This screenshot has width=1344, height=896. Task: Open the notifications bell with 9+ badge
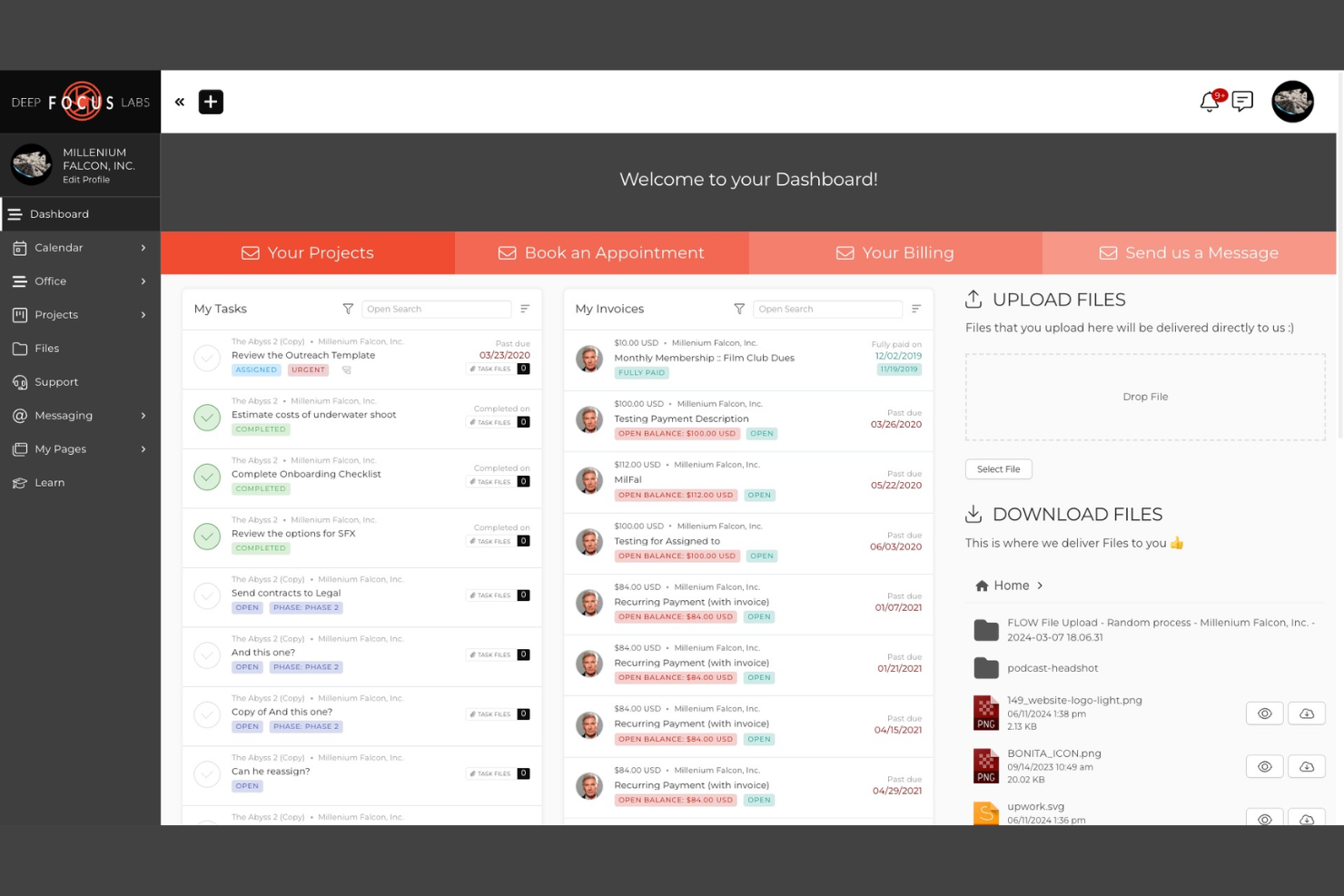click(x=1209, y=102)
